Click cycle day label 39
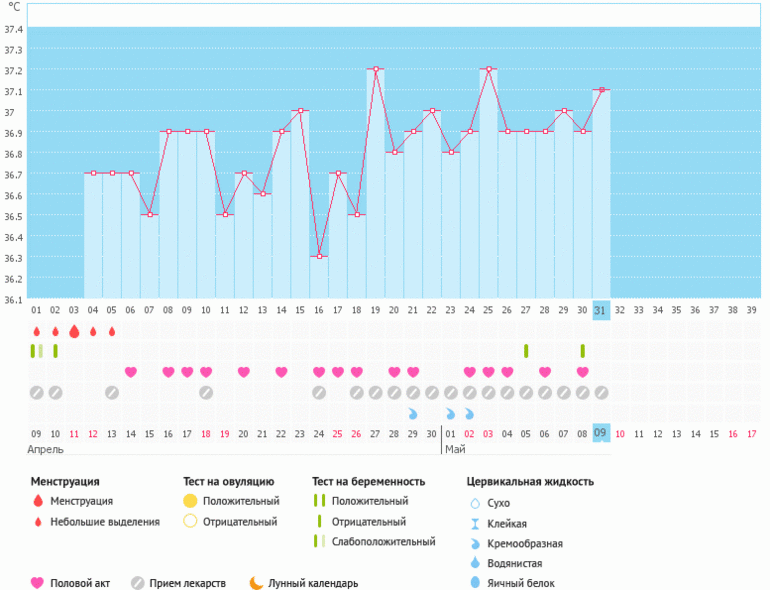This screenshot has height=590, width=770. coord(751,310)
